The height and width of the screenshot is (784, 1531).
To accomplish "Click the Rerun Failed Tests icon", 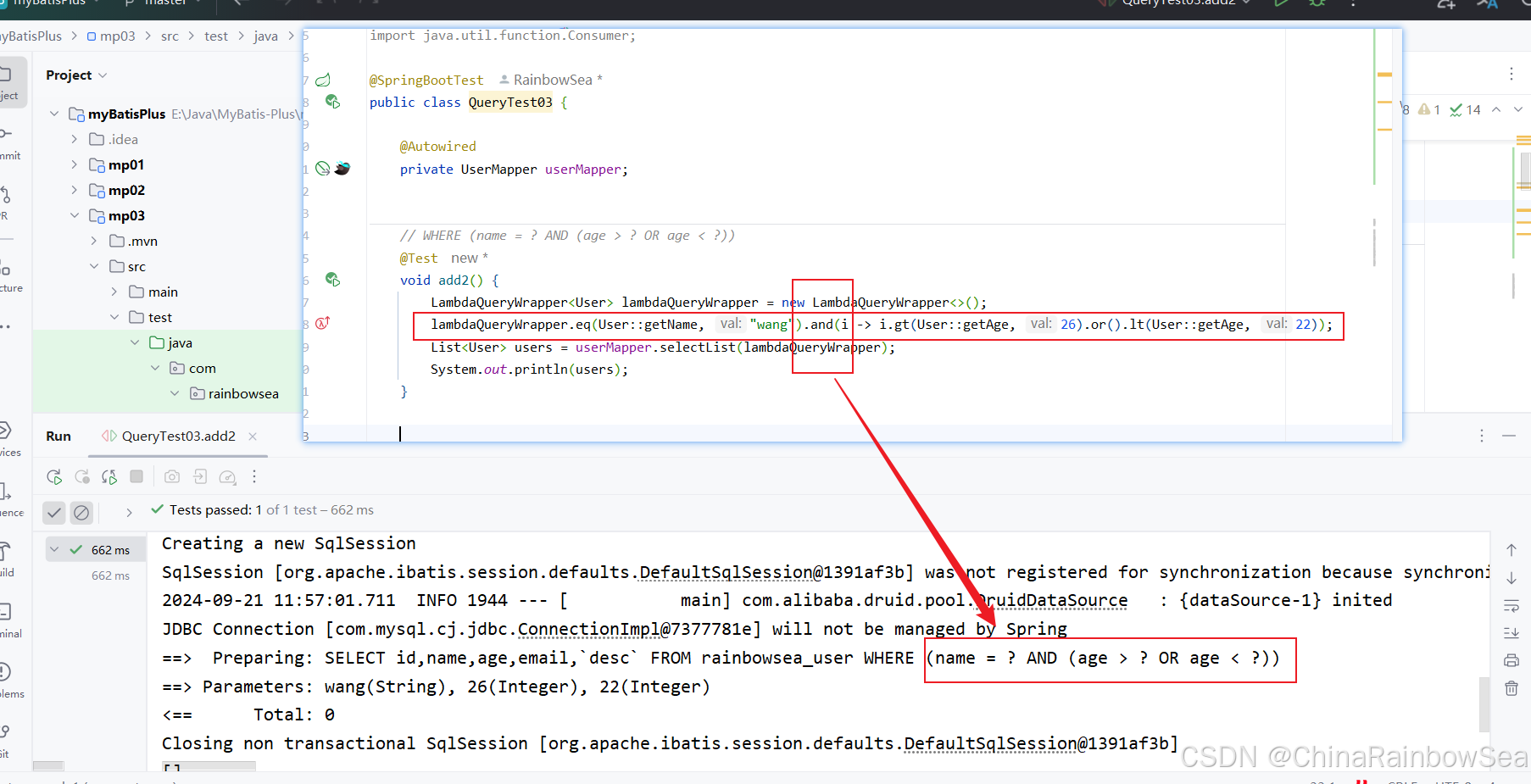I will click(82, 477).
